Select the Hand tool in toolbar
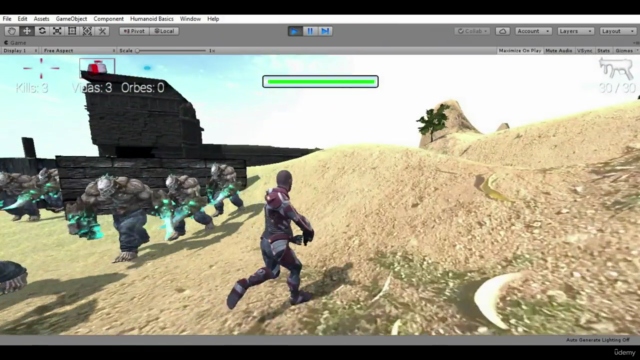 [x=11, y=31]
